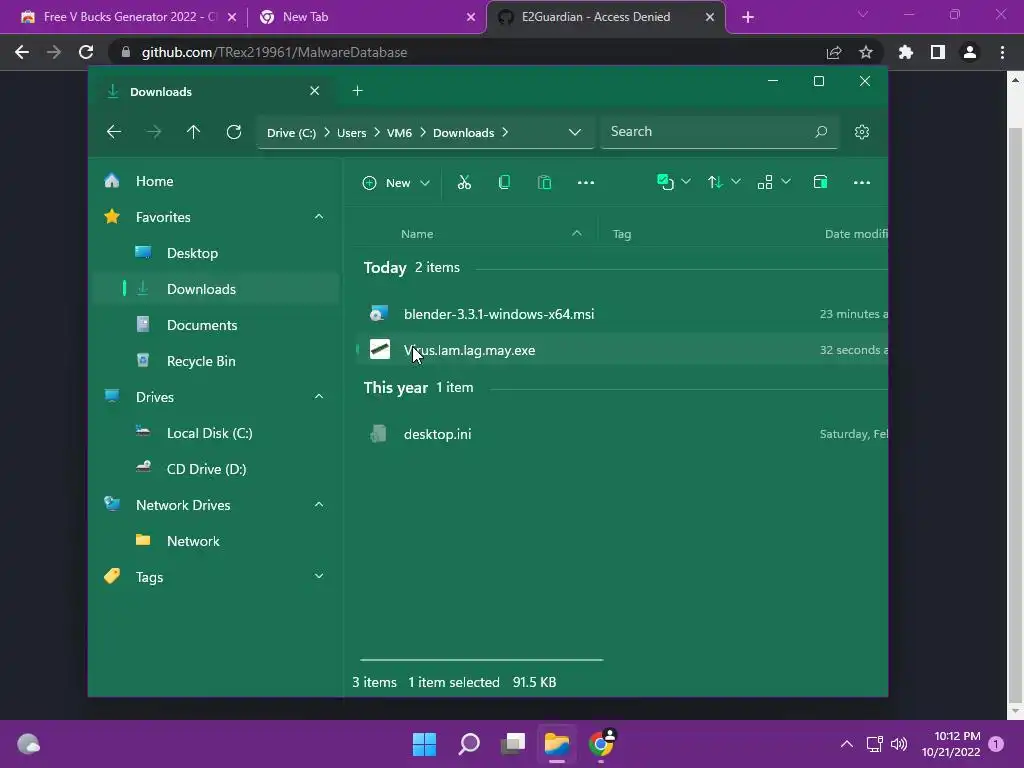Image resolution: width=1024 pixels, height=768 pixels.
Task: Toggle the preview pane icon
Action: pos(820,182)
